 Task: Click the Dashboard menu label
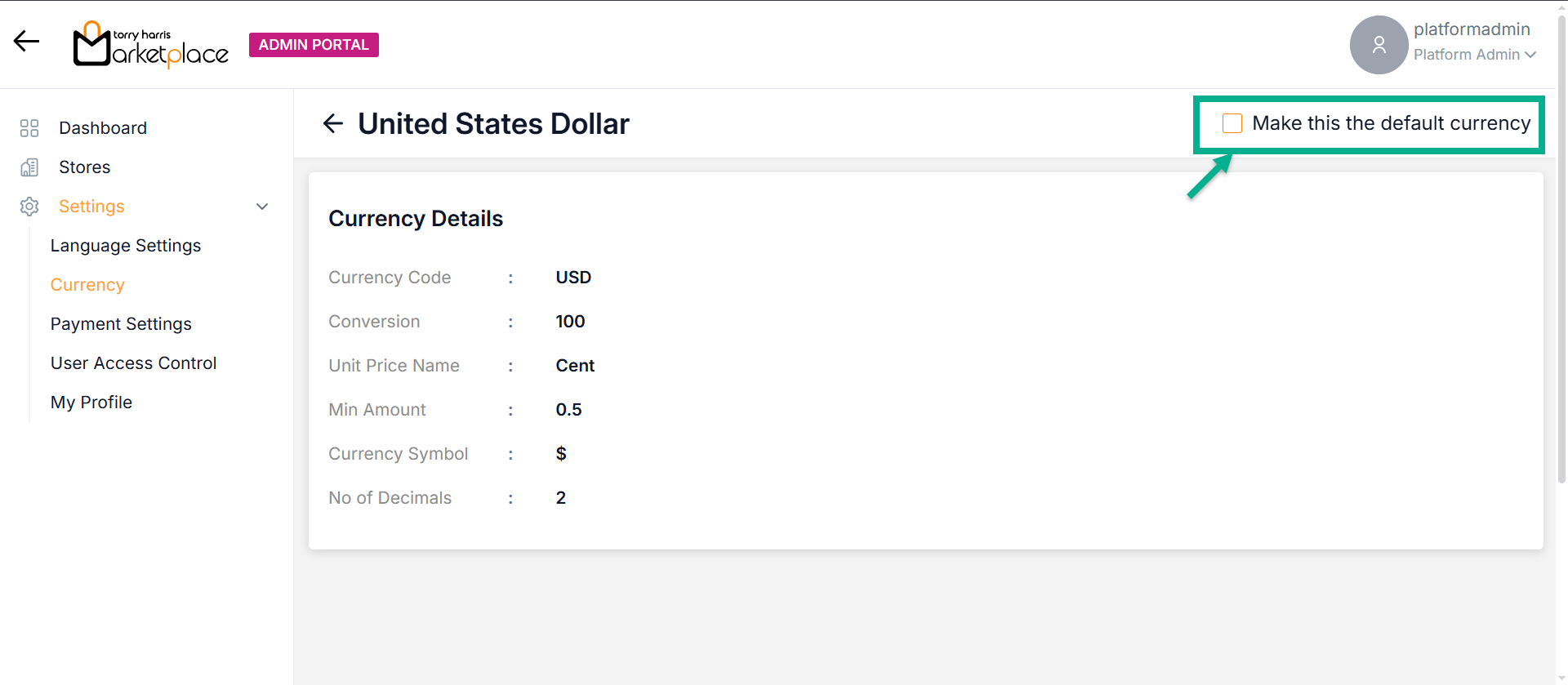(x=103, y=128)
